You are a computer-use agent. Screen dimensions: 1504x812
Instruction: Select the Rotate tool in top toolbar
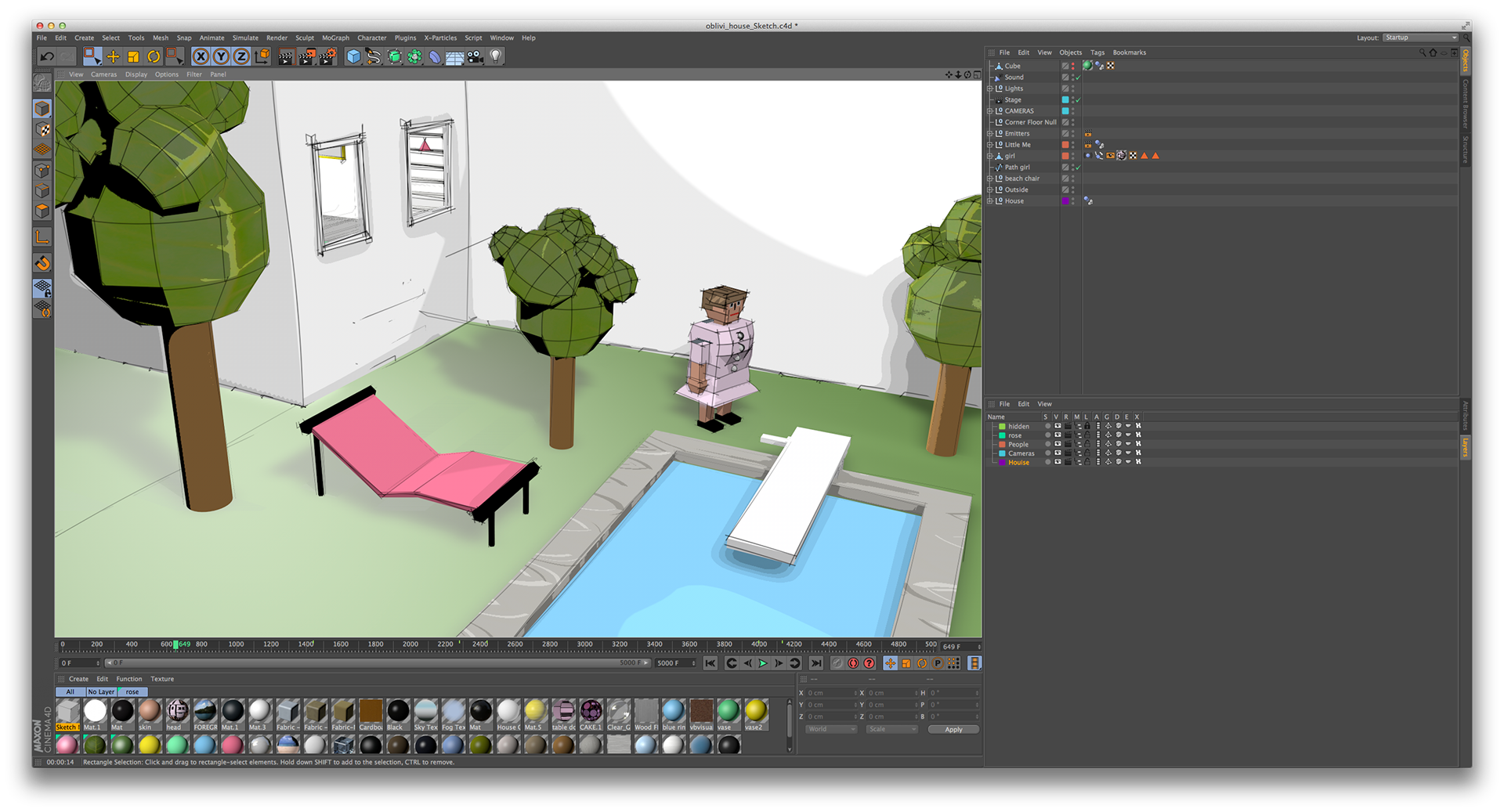tap(154, 56)
